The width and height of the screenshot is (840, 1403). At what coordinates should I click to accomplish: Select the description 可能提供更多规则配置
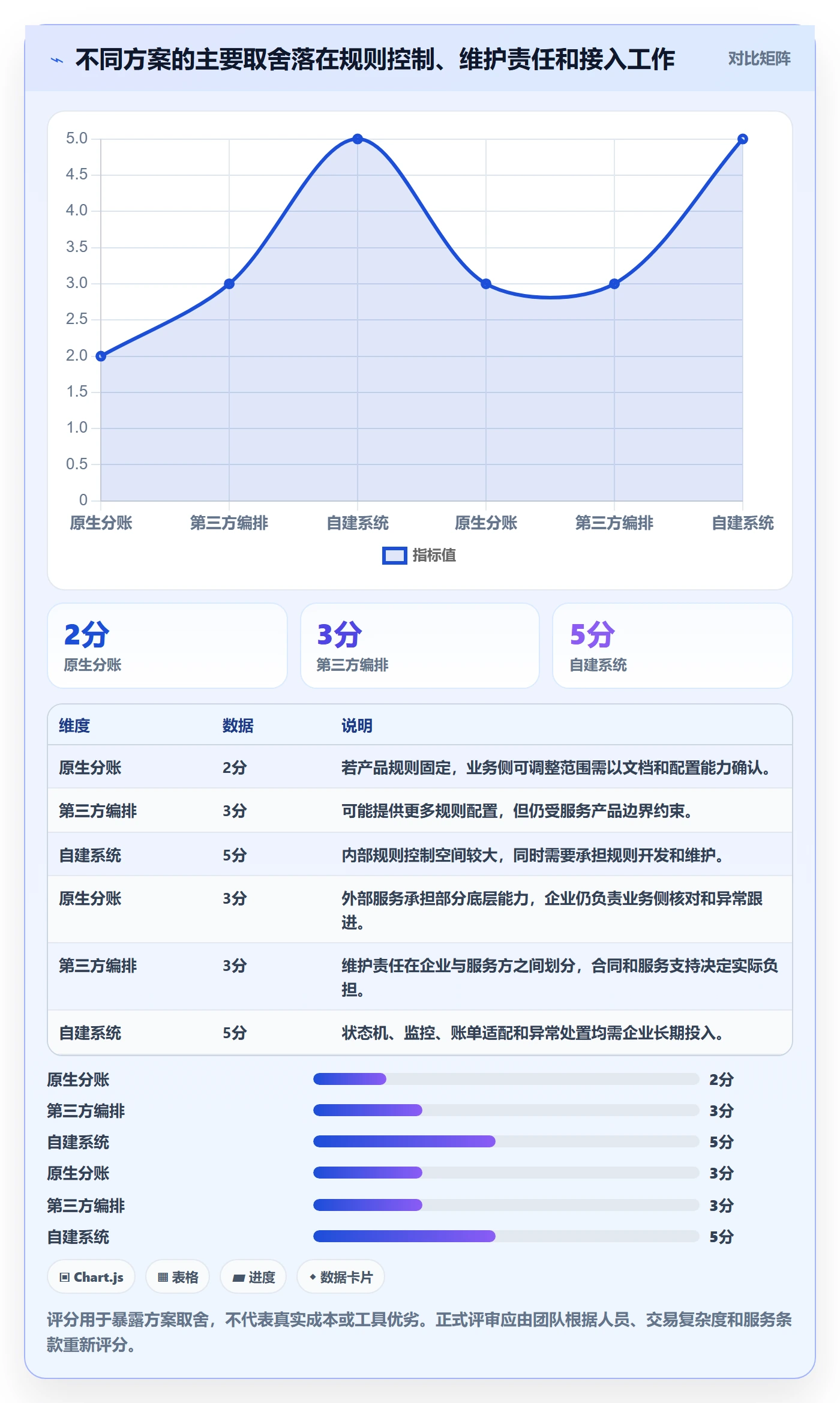pyautogui.click(x=518, y=811)
